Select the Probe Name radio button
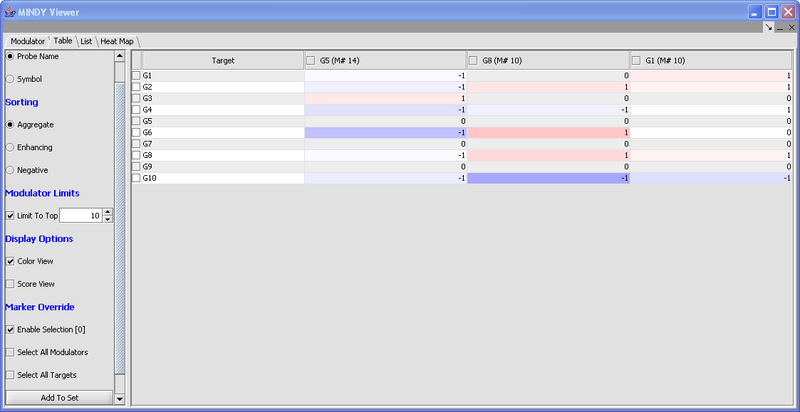800x412 pixels. (x=10, y=57)
